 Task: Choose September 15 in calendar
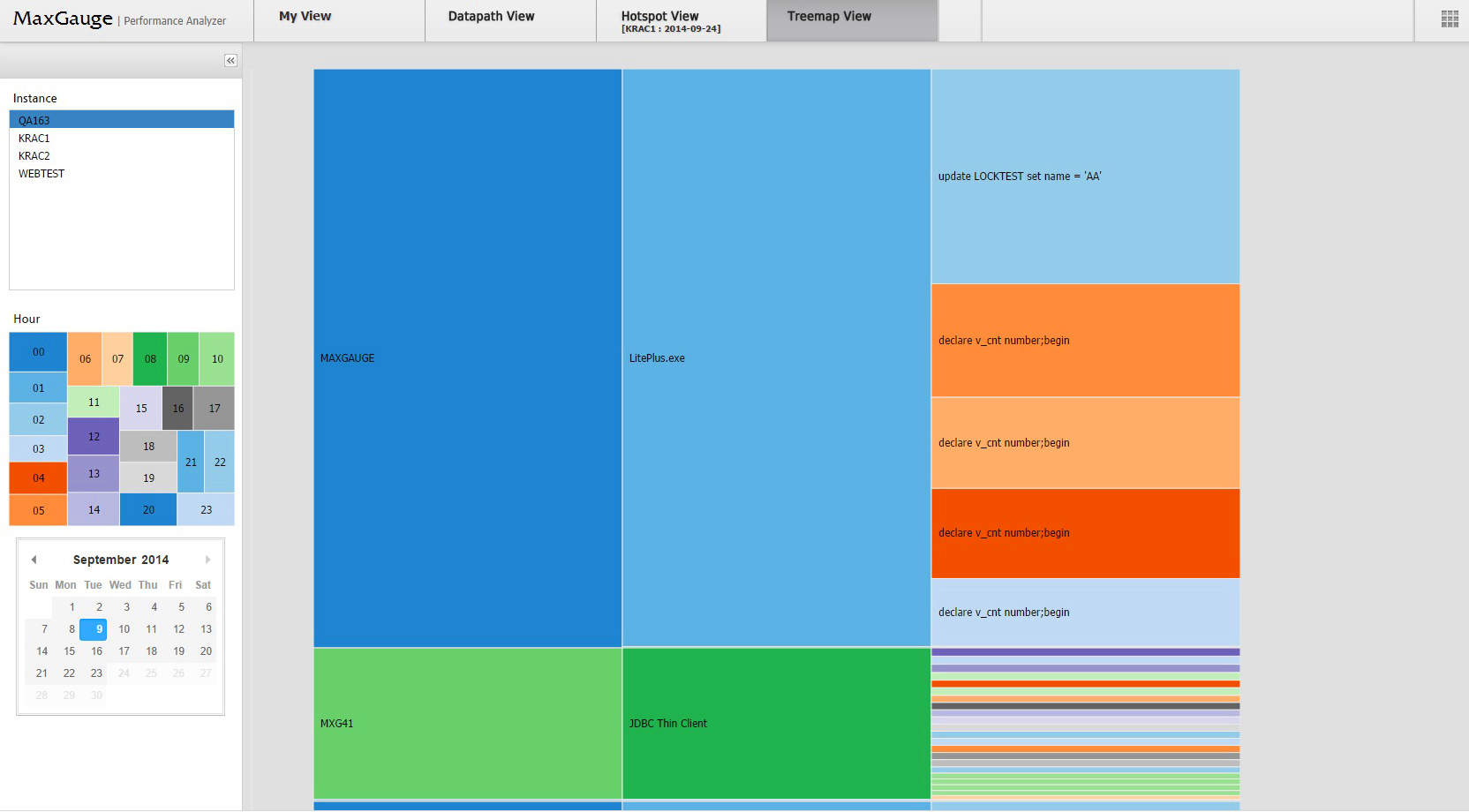(x=66, y=651)
